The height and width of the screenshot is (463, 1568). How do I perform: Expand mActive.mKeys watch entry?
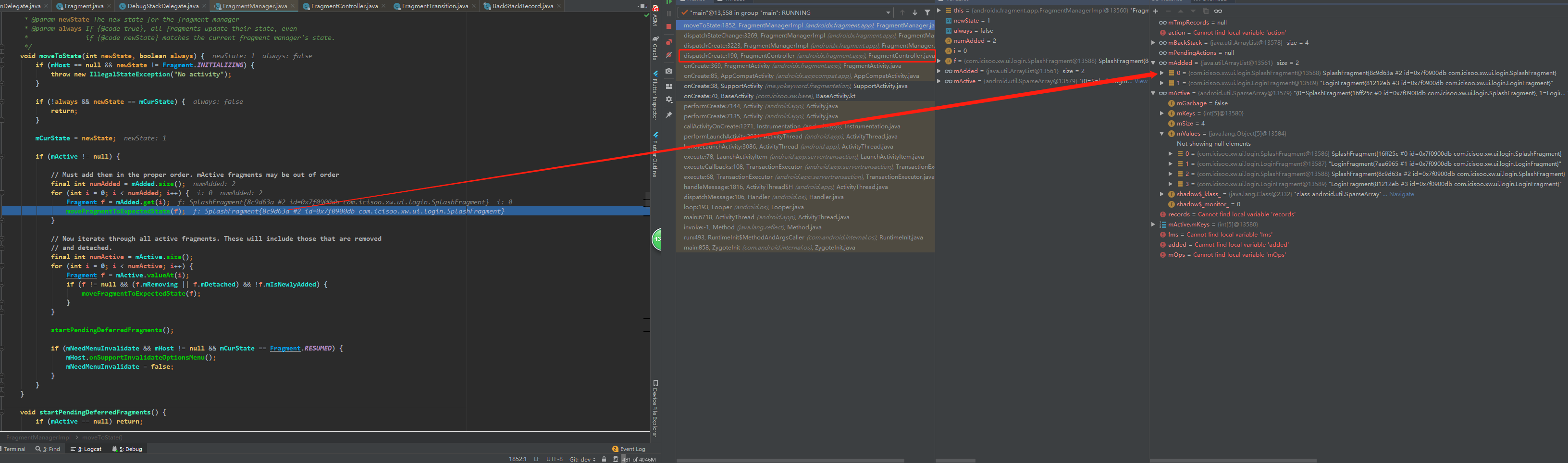1153,224
